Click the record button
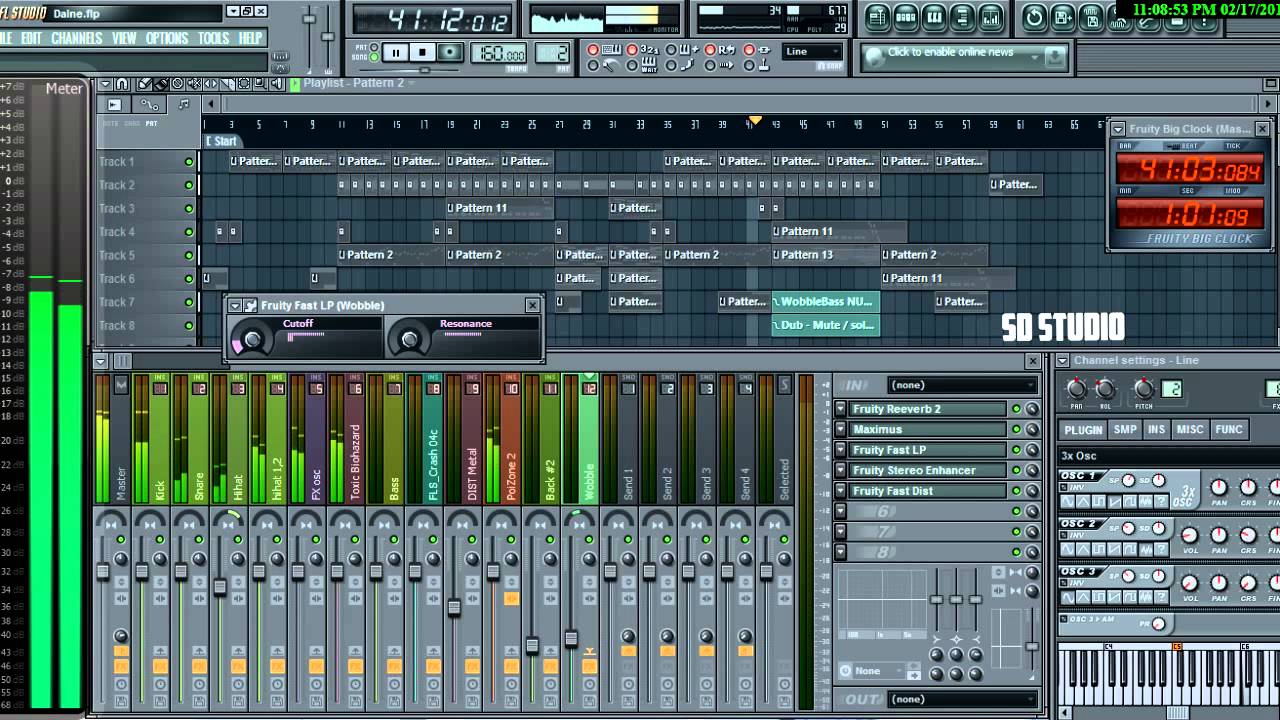 (x=450, y=52)
